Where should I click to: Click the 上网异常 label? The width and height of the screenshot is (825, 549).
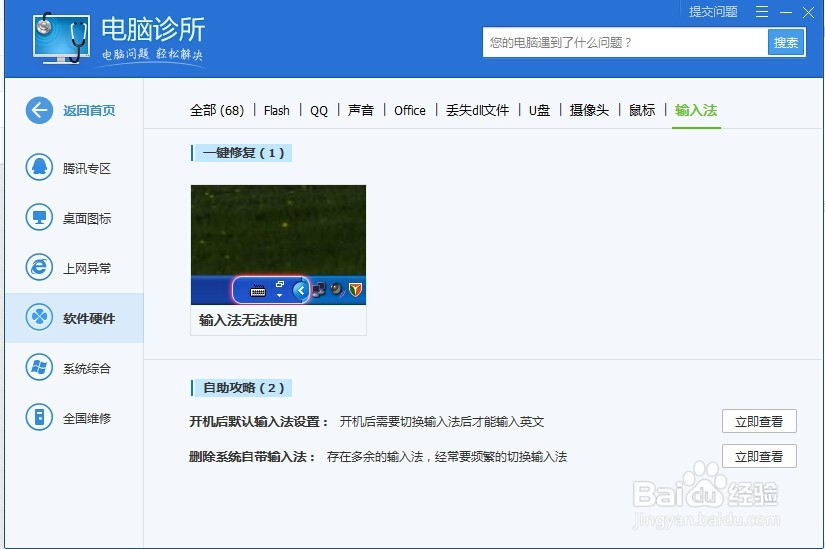click(x=87, y=268)
